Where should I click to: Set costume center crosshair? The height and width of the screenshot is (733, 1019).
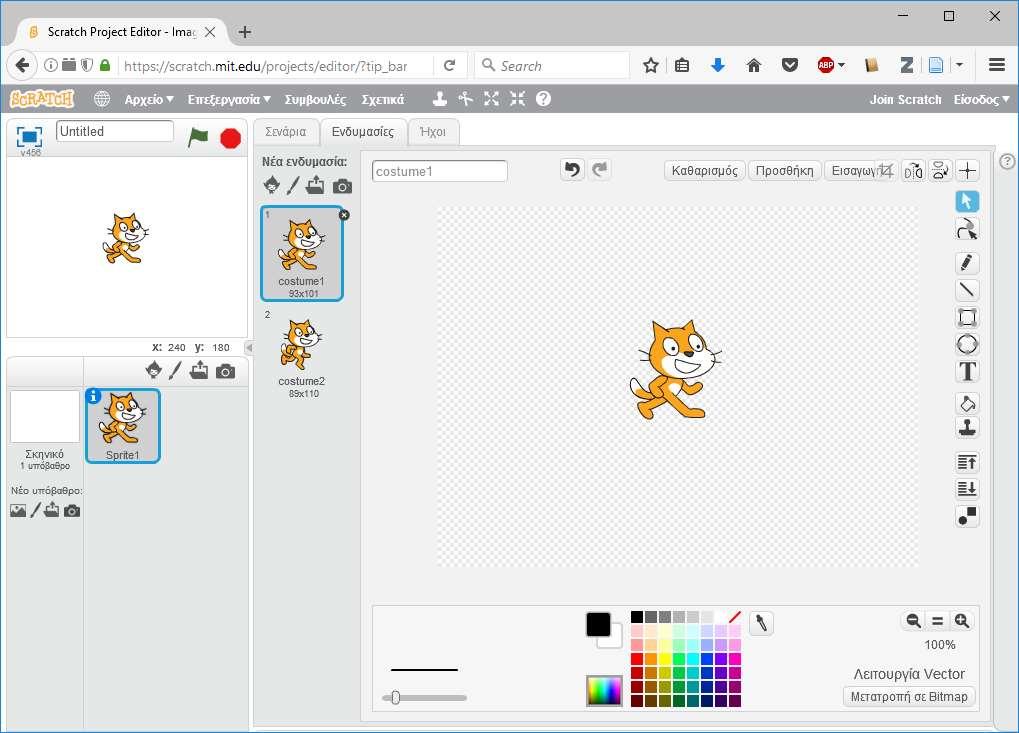967,171
